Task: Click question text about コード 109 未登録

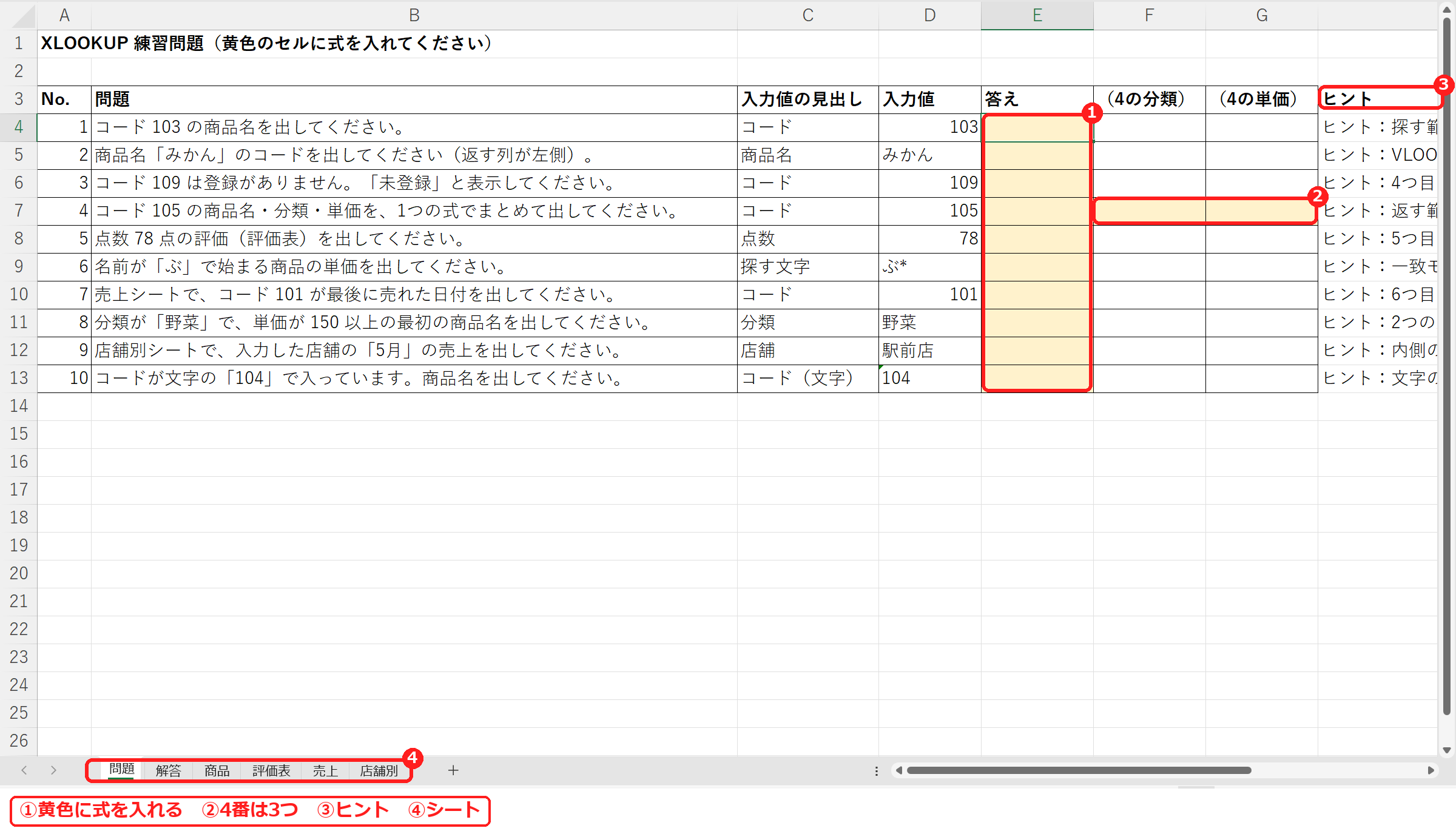Action: [x=414, y=183]
